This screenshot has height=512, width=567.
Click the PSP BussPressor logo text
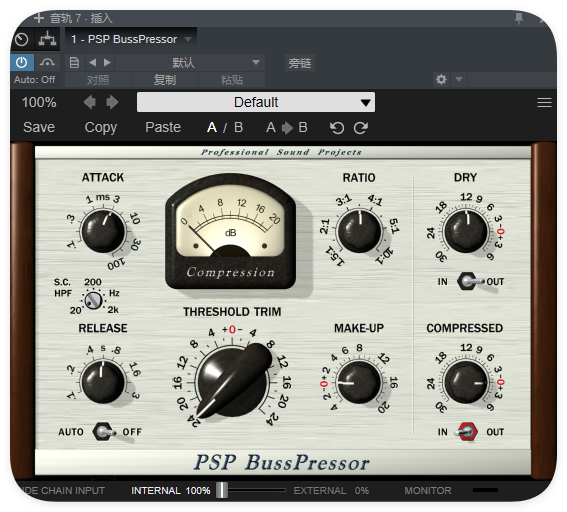[x=281, y=462]
